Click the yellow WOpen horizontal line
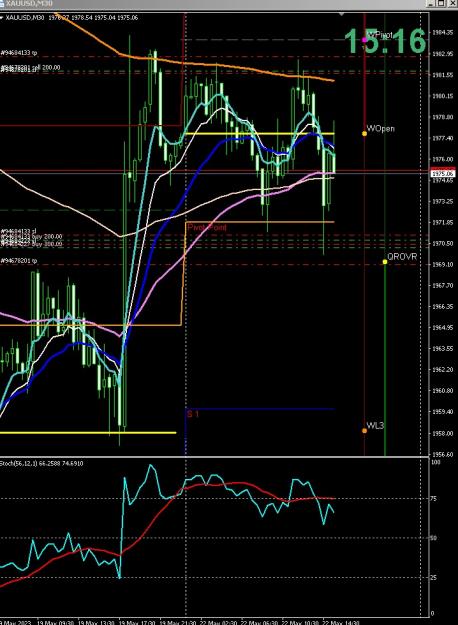Screen dimensions: 458x625 (259, 133)
